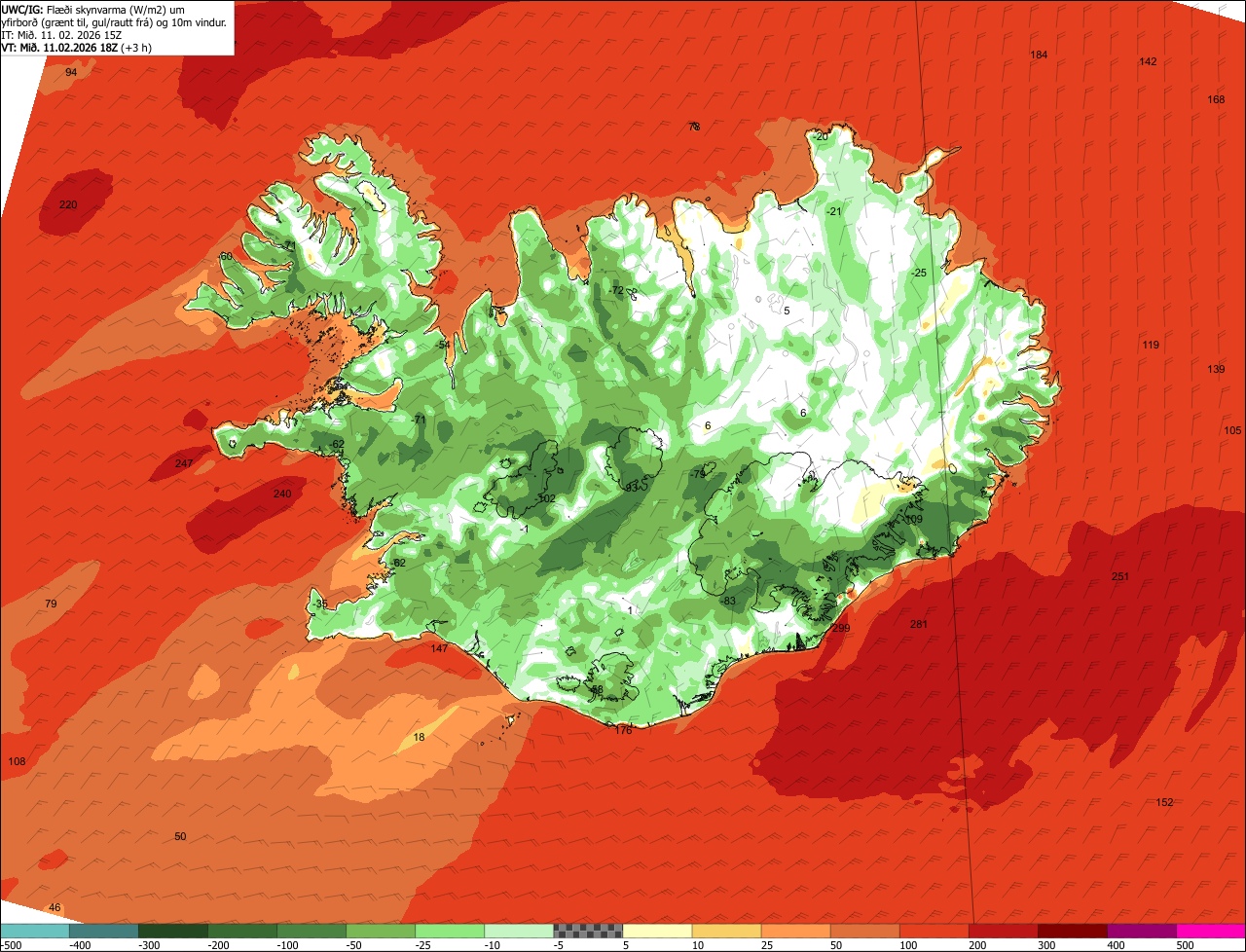Click the flux value 247 west of Snæfellsnes
This screenshot has height=952, width=1246.
click(x=184, y=463)
